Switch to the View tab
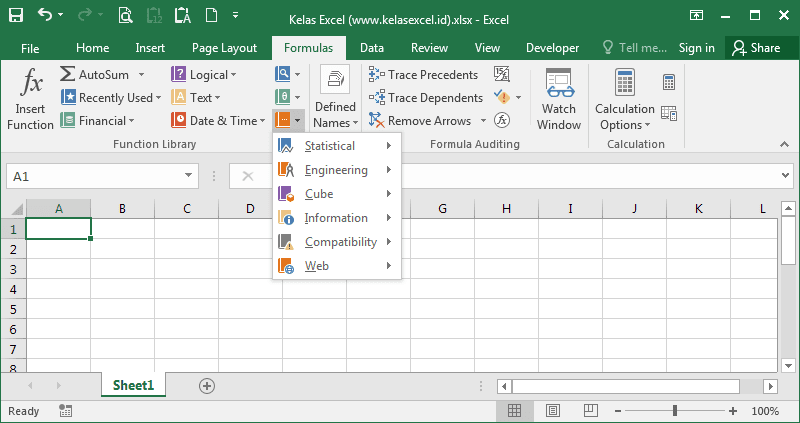Image resolution: width=800 pixels, height=423 pixels. 487,48
